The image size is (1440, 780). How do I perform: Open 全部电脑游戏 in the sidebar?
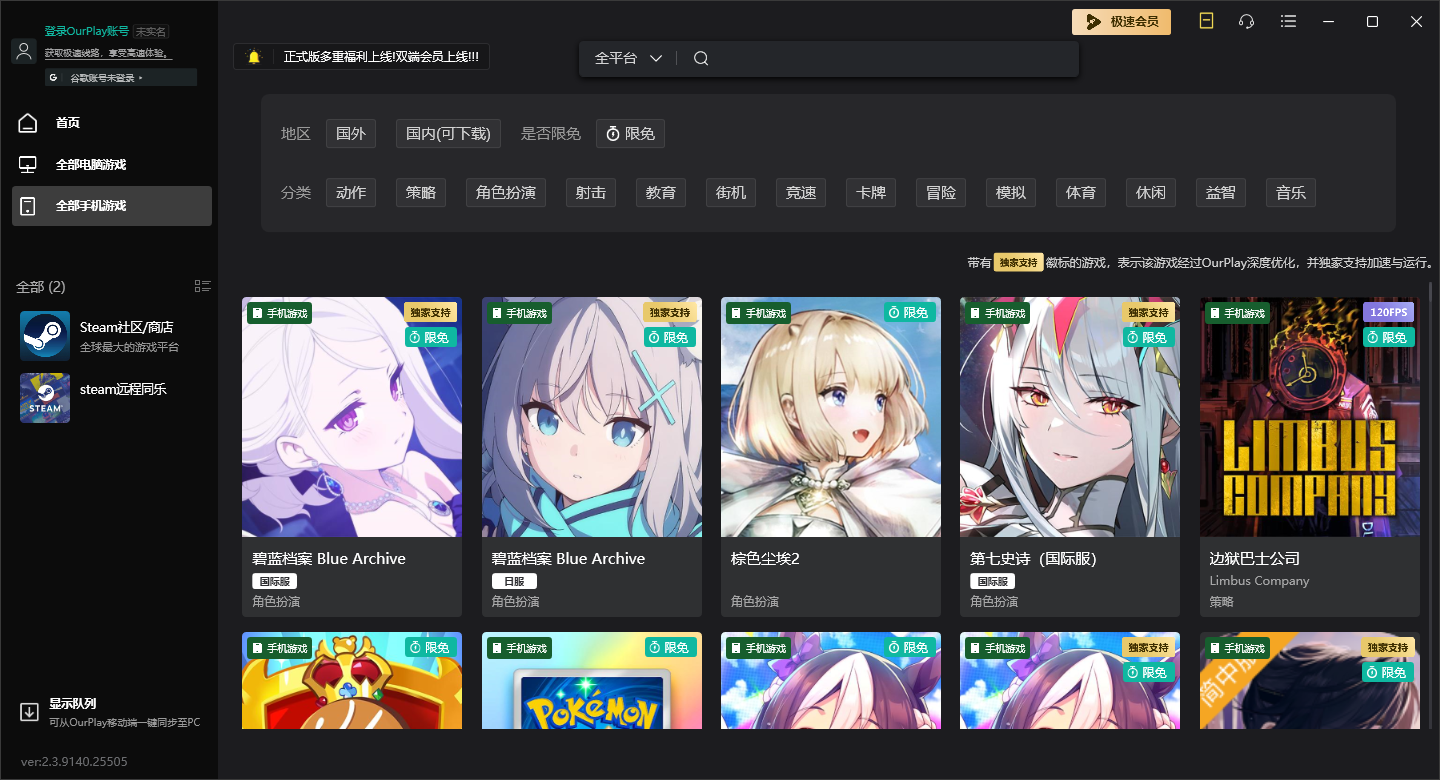click(x=90, y=164)
